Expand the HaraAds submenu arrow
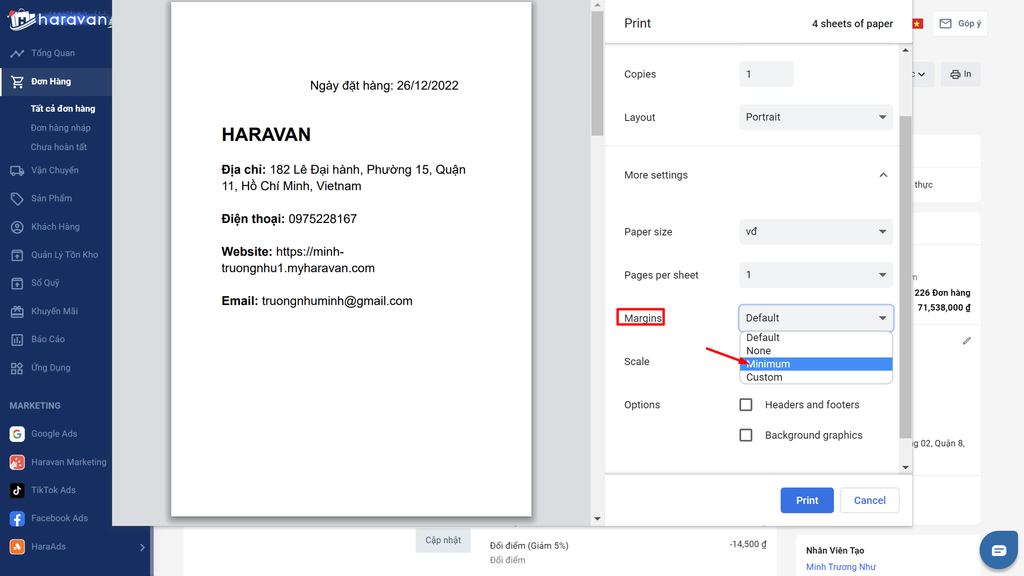 point(142,547)
